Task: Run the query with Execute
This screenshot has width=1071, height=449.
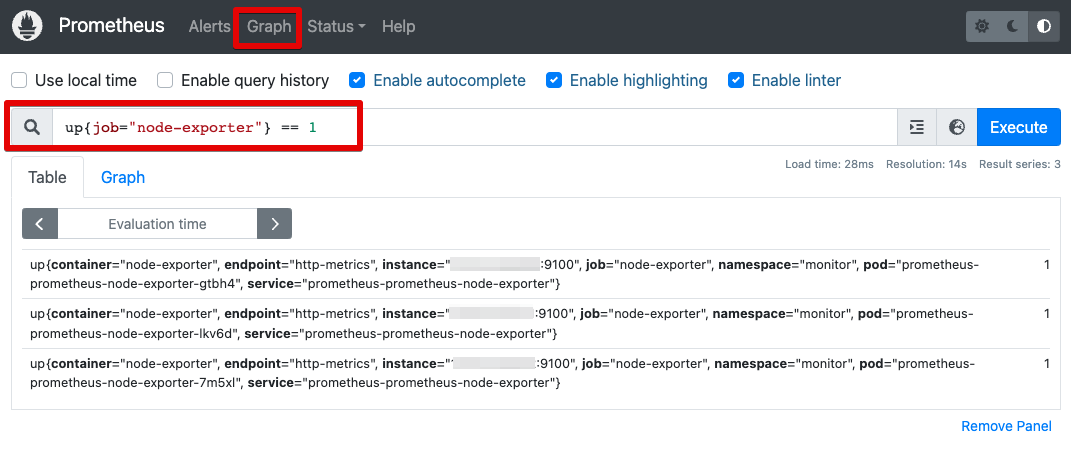Action: pos(1018,127)
